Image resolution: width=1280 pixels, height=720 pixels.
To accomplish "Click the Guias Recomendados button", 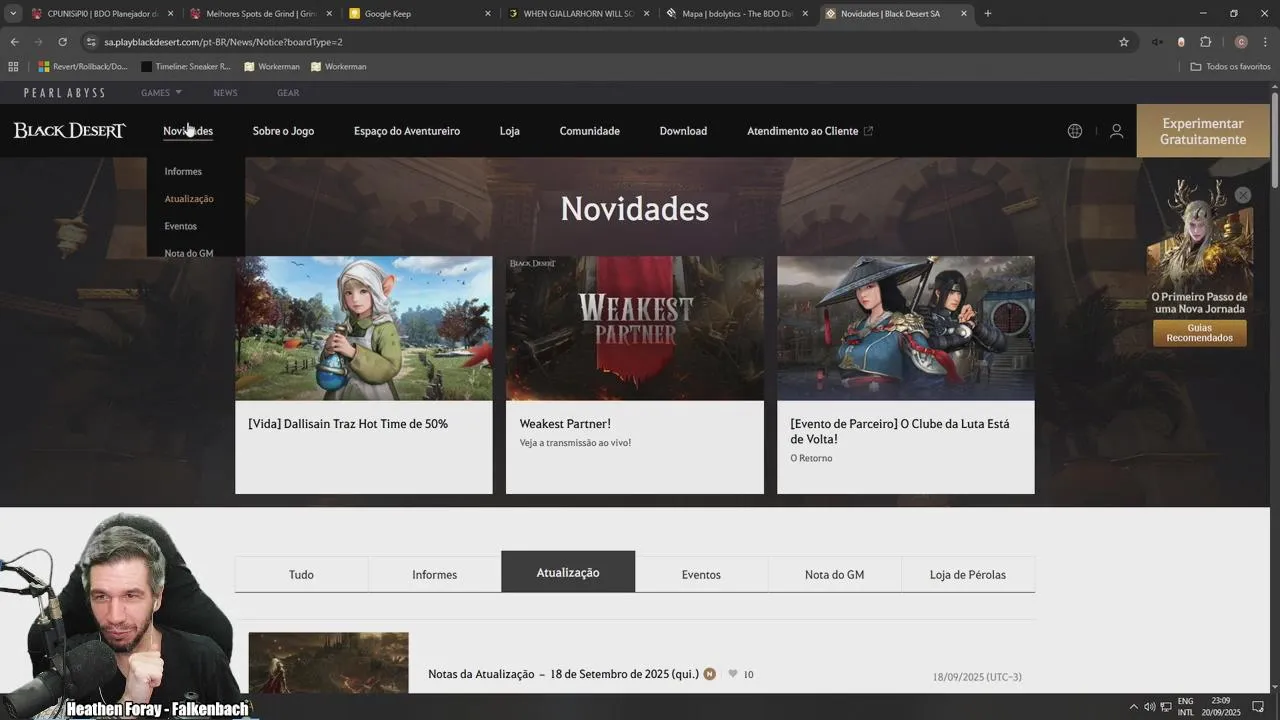I will tap(1200, 333).
